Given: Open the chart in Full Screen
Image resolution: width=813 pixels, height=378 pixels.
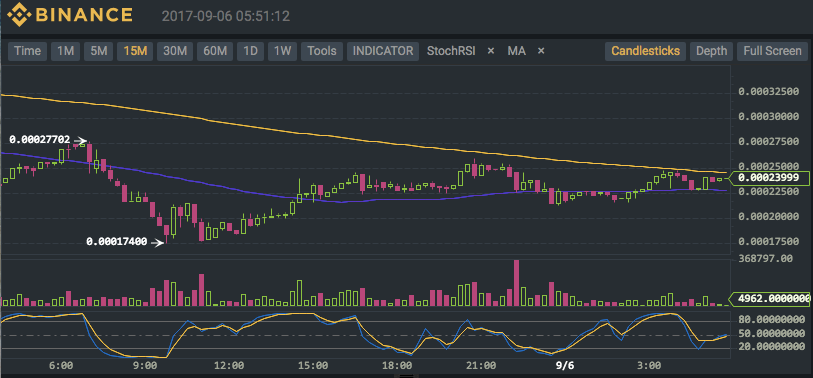Looking at the screenshot, I should pyautogui.click(x=773, y=51).
